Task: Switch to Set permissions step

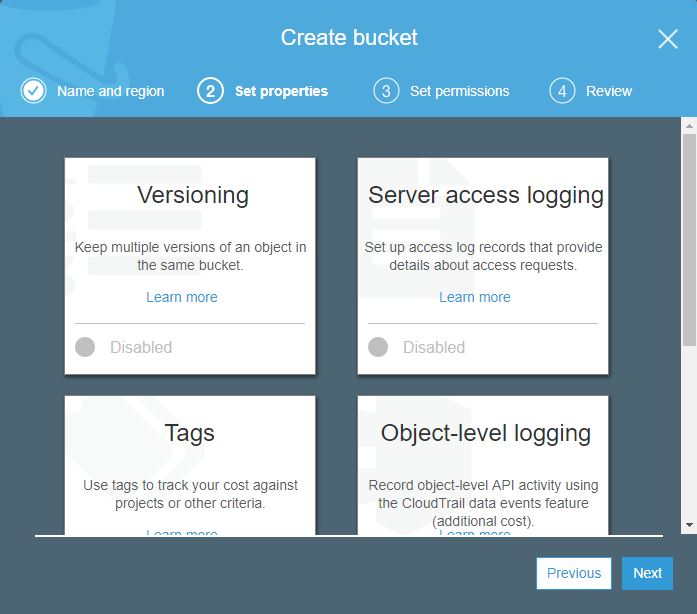Action: coord(459,91)
